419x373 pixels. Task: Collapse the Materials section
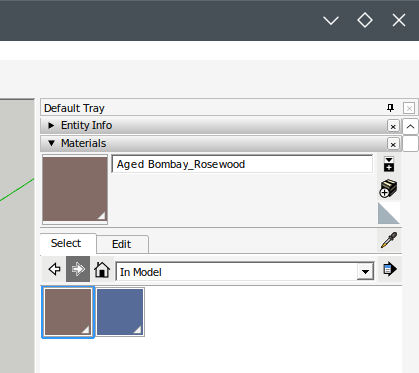[x=51, y=143]
